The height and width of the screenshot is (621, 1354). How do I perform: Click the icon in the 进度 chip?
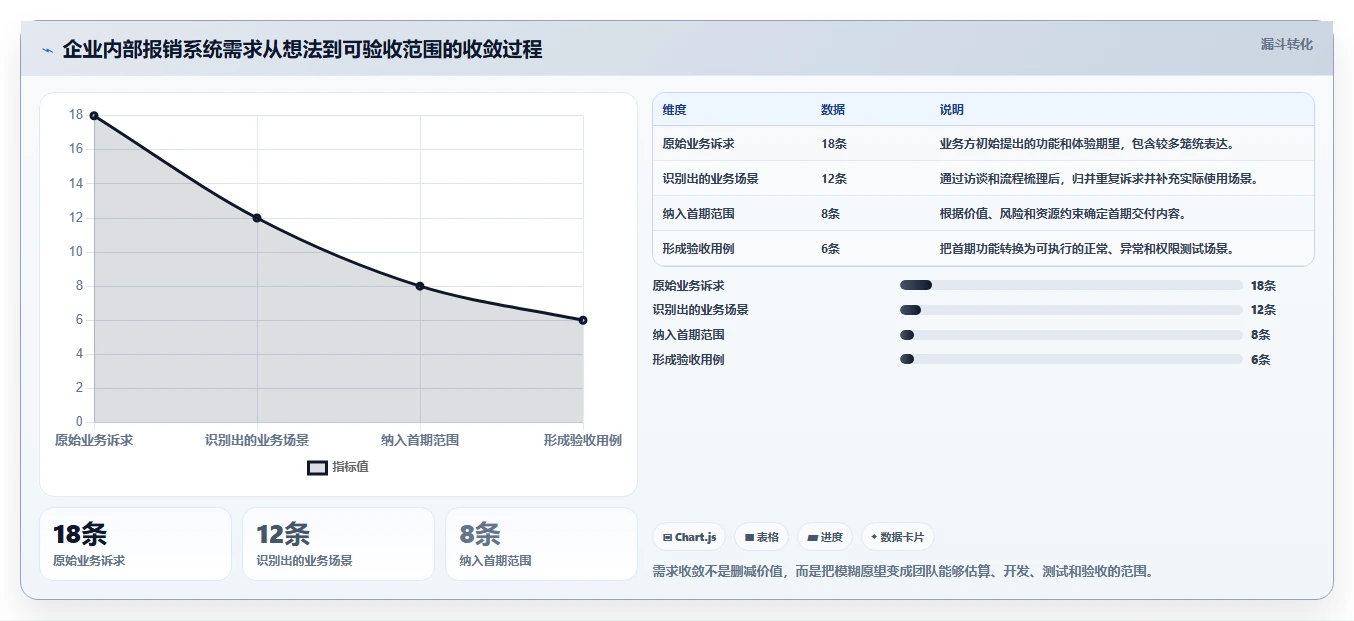click(812, 538)
